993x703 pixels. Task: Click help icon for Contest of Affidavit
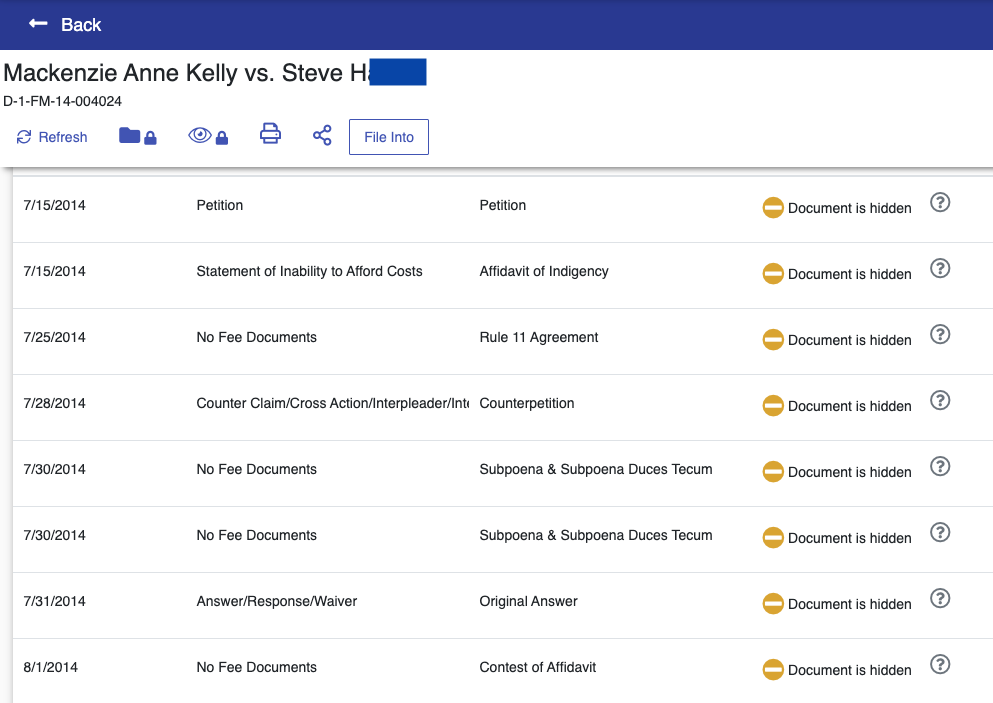click(939, 665)
